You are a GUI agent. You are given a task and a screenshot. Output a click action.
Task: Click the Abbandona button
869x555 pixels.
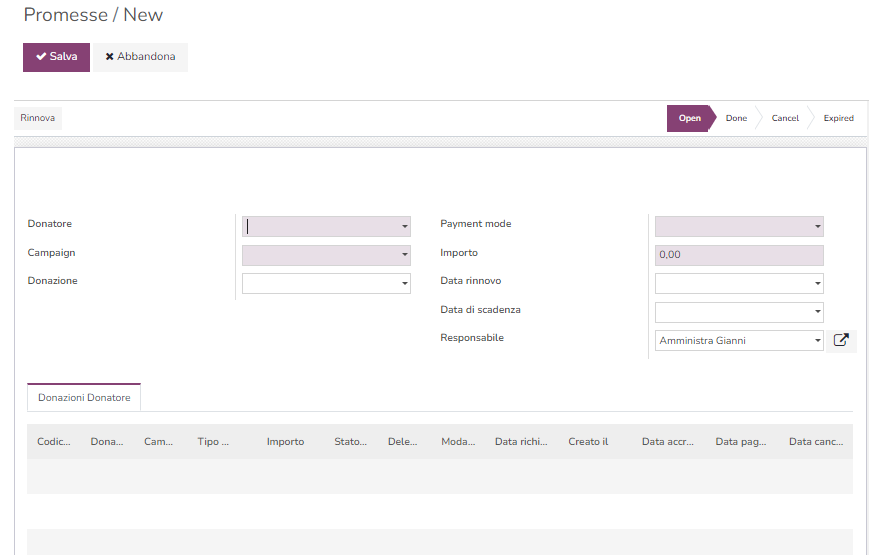pyautogui.click(x=140, y=57)
